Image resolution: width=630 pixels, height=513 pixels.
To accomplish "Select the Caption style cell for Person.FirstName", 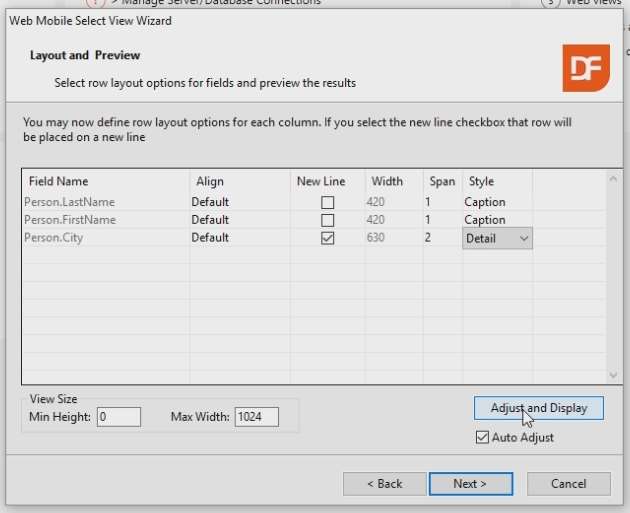I will [496, 220].
